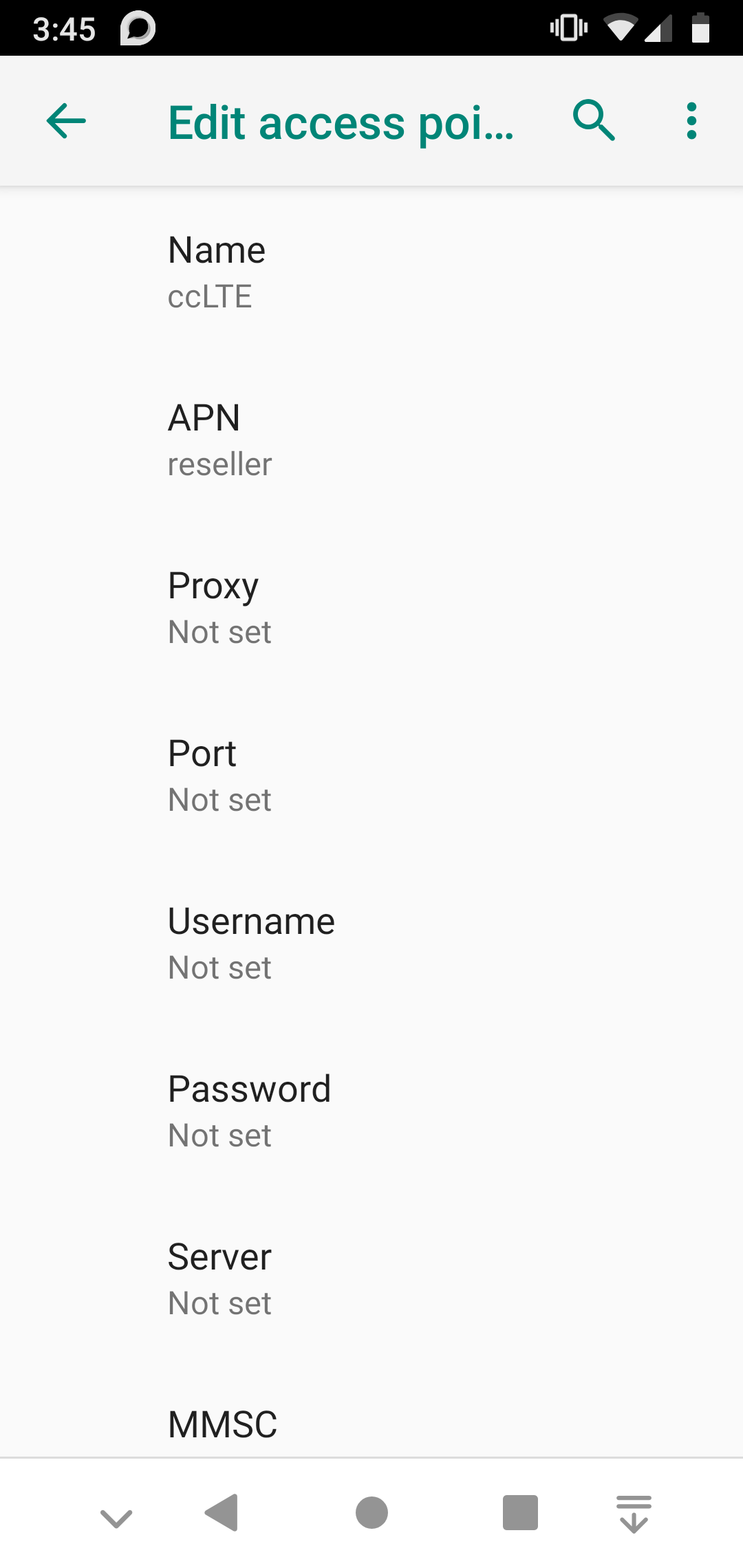The image size is (743, 1568).
Task: Tap the MMSC setting row
Action: pyautogui.click(x=371, y=1425)
